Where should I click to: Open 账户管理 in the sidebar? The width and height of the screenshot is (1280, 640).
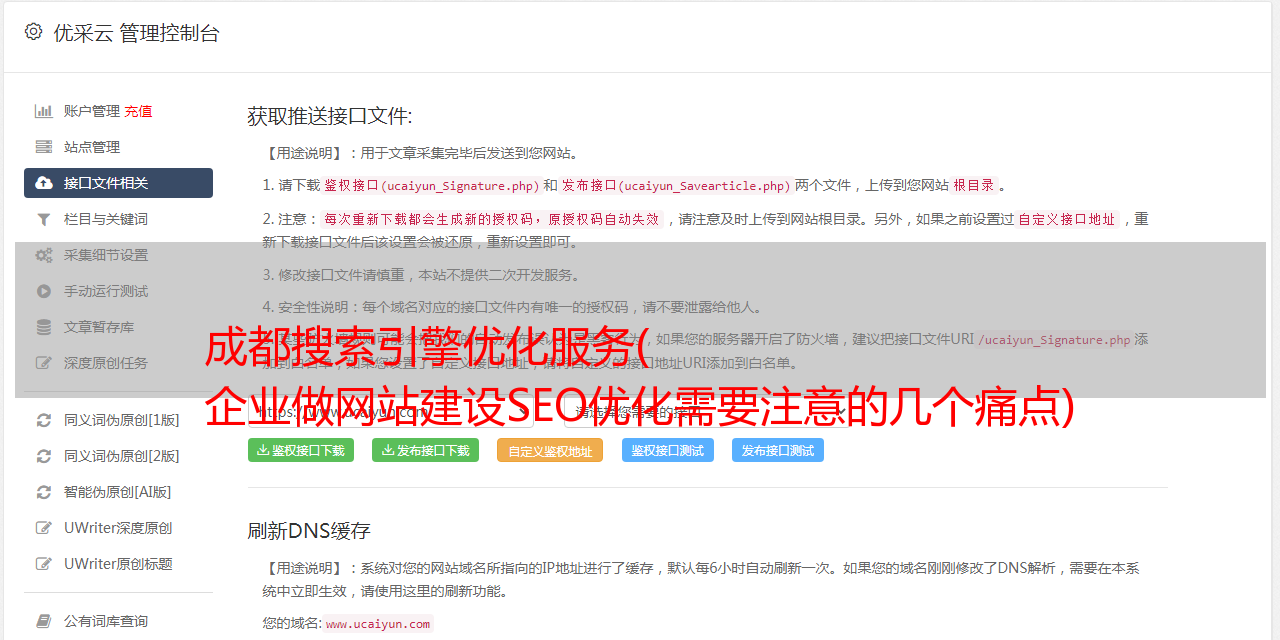92,111
